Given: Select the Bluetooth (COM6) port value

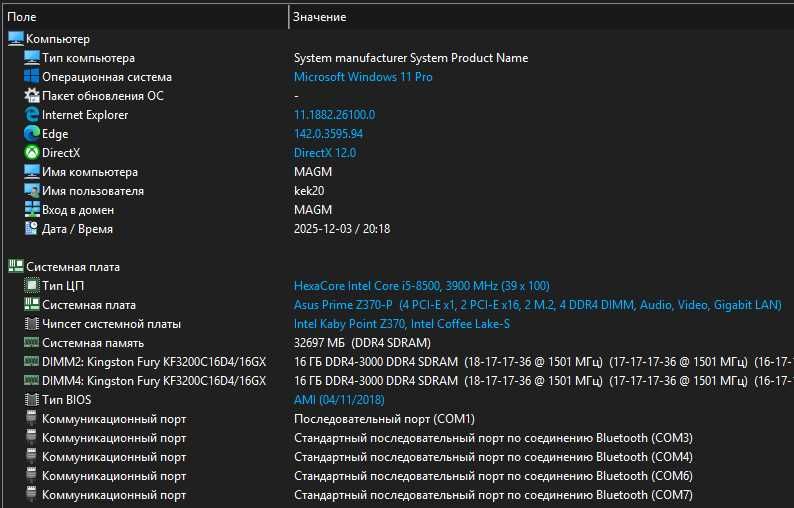Looking at the screenshot, I should coord(493,476).
